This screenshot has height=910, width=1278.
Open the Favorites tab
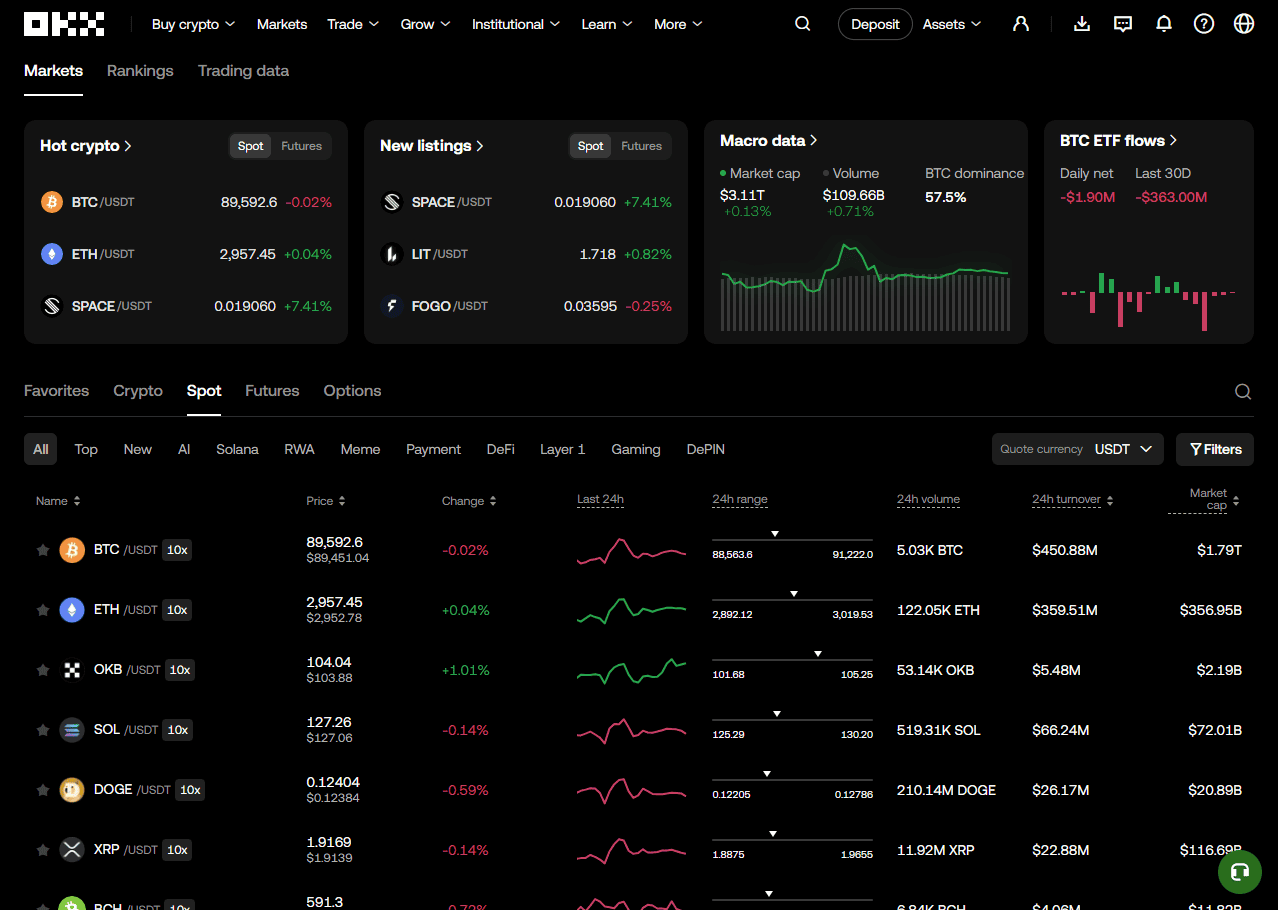coord(56,391)
